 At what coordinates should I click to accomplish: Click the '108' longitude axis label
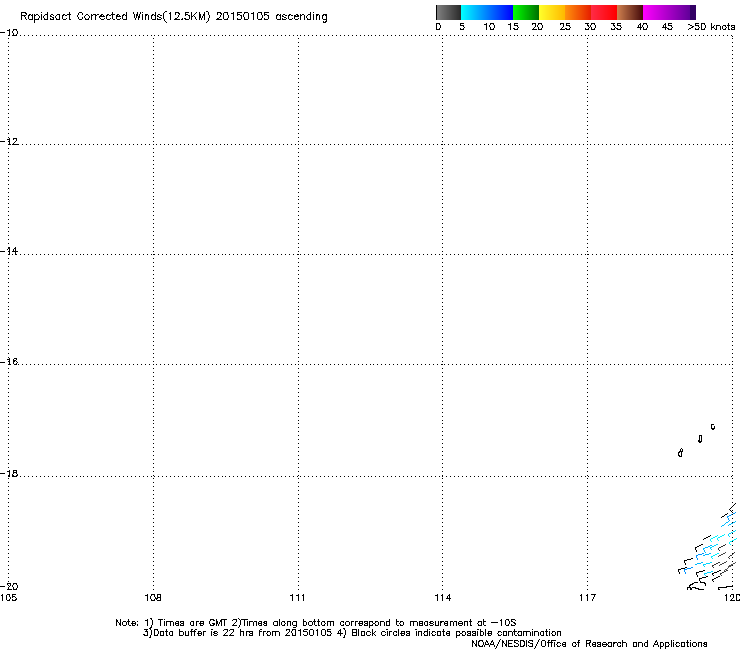pos(153,598)
